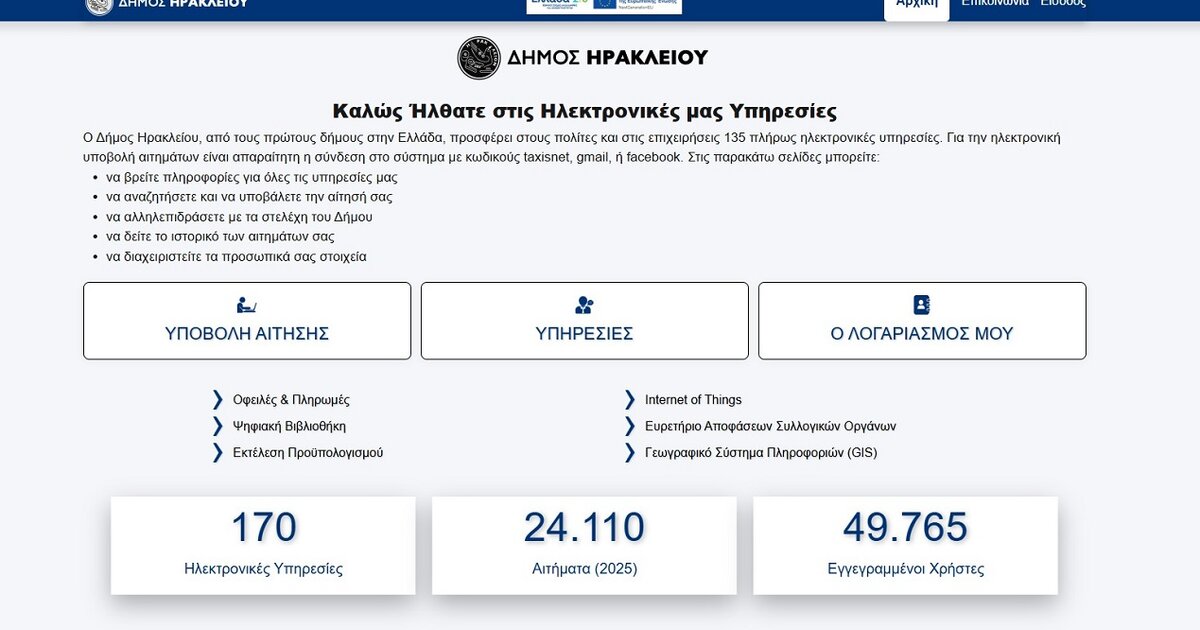This screenshot has height=630, width=1200.
Task: Click the chevron beside Οφειλές & Πληρωμές
Action: [x=217, y=400]
